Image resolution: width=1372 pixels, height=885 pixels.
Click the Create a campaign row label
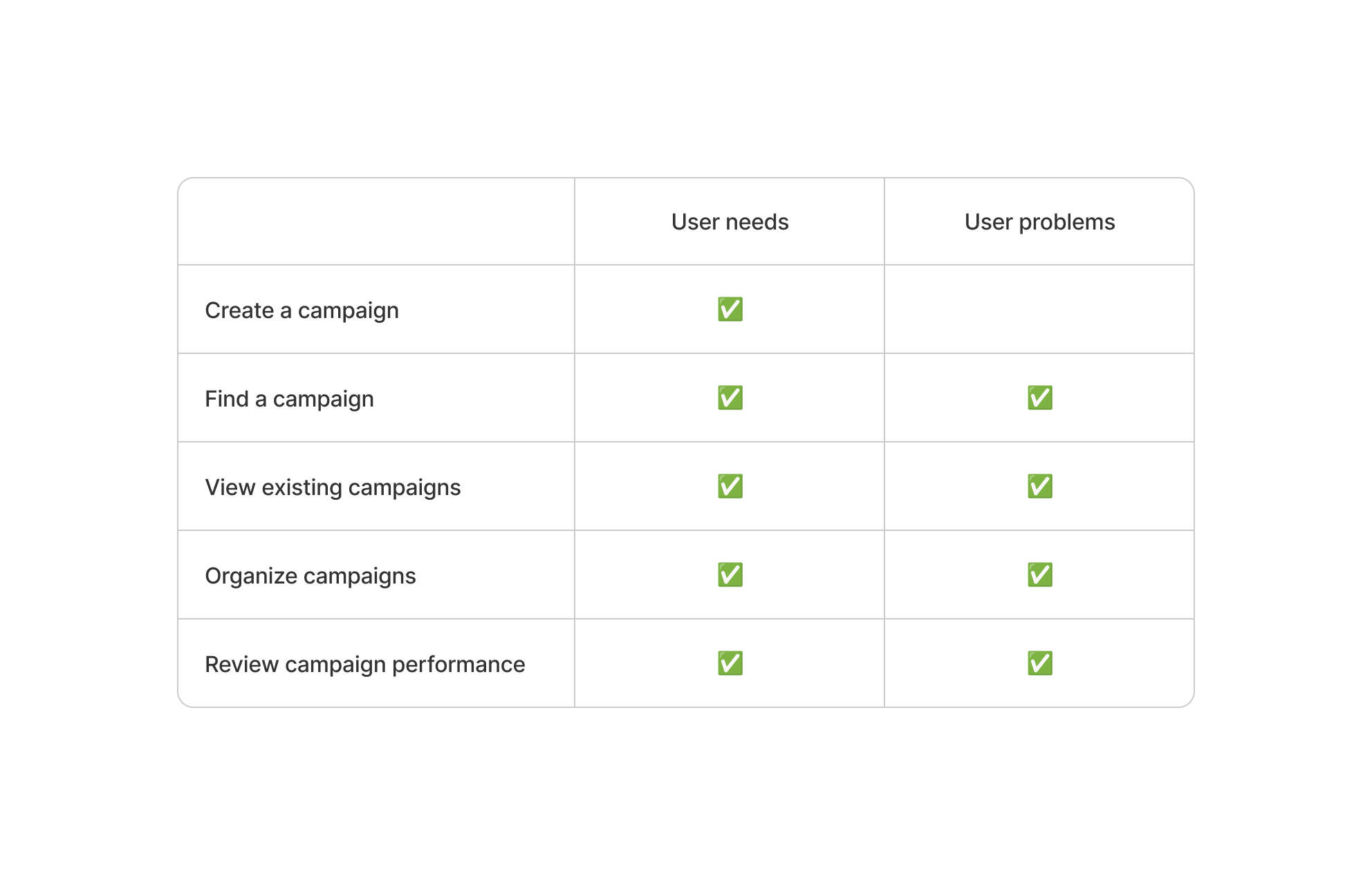(302, 310)
